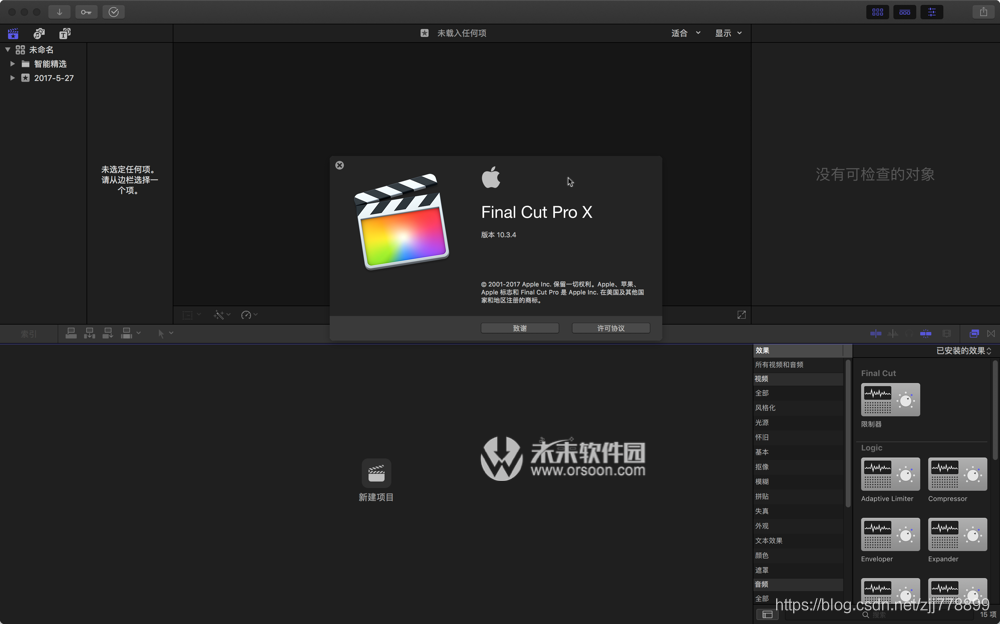Viewport: 1000px width, 624px height.
Task: Open the magic wand enhancements dropdown
Action: (x=222, y=315)
